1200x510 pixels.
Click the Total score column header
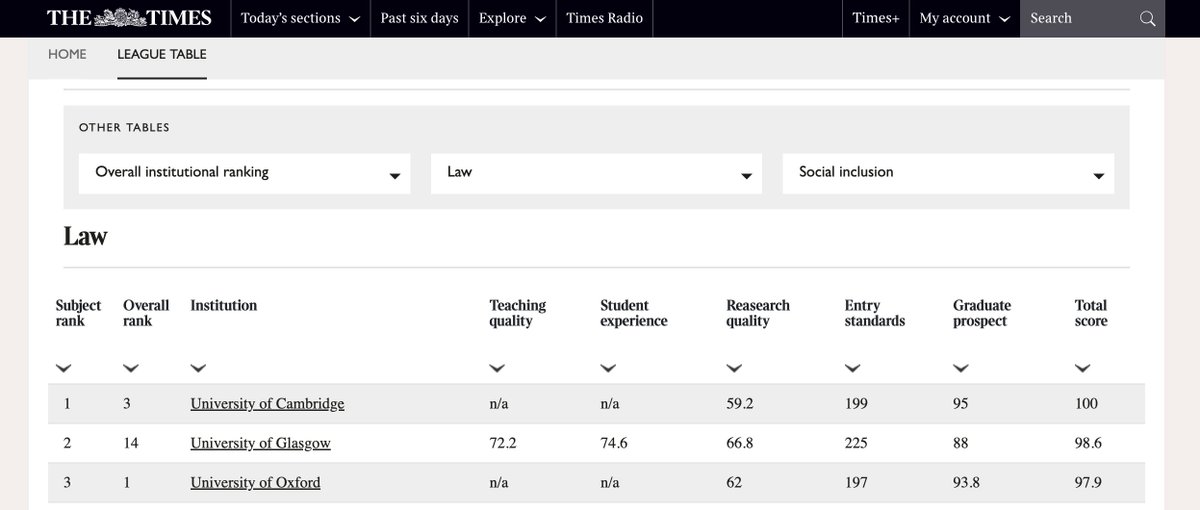(x=1091, y=313)
